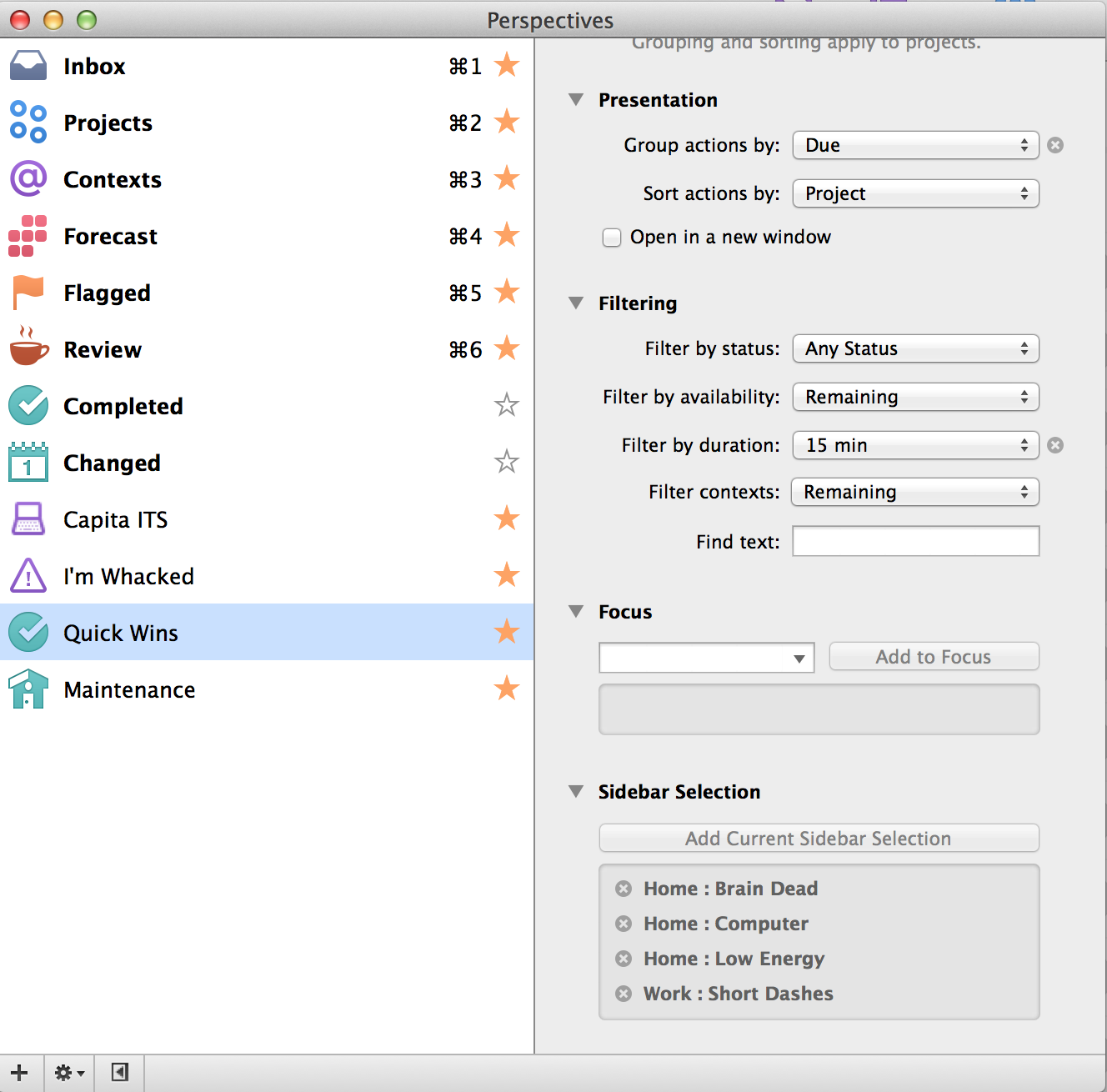Toggle favorite star for Forecast
Viewport: 1107px width, 1092px height.
point(507,235)
